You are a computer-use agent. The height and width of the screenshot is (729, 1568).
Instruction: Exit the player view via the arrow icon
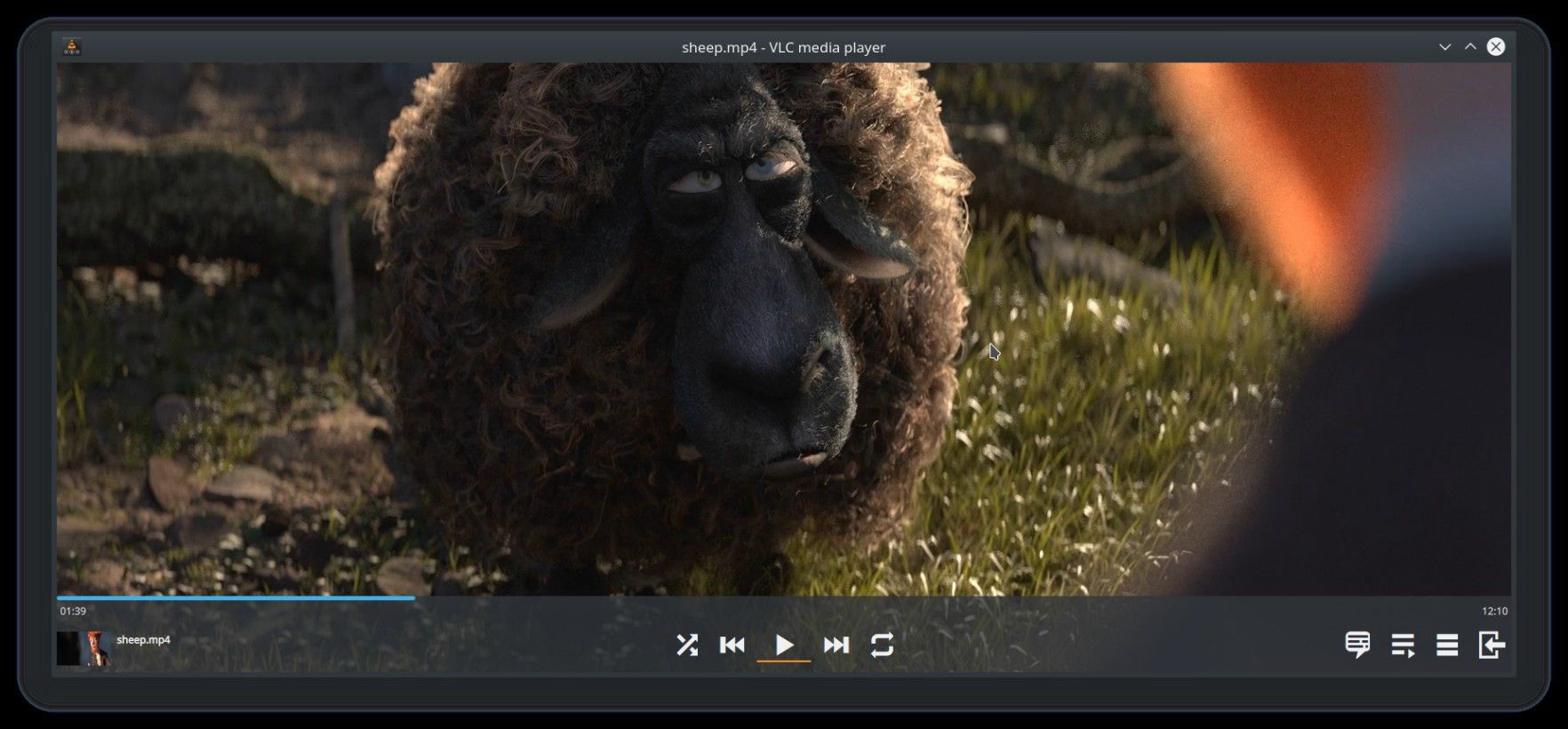(1492, 645)
